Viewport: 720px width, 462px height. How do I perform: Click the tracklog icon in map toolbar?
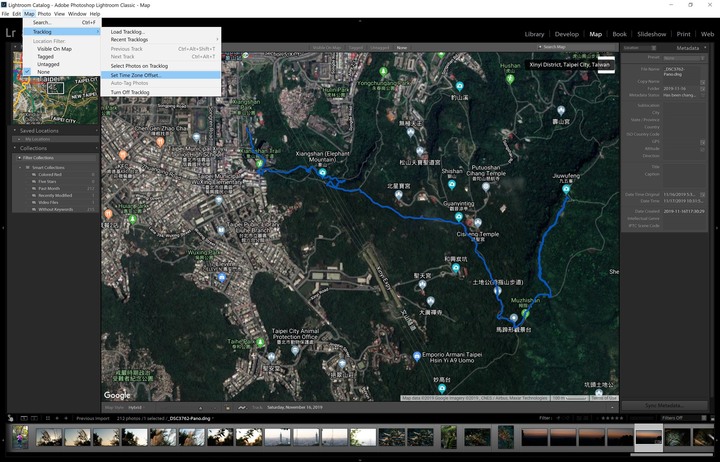pos(242,407)
